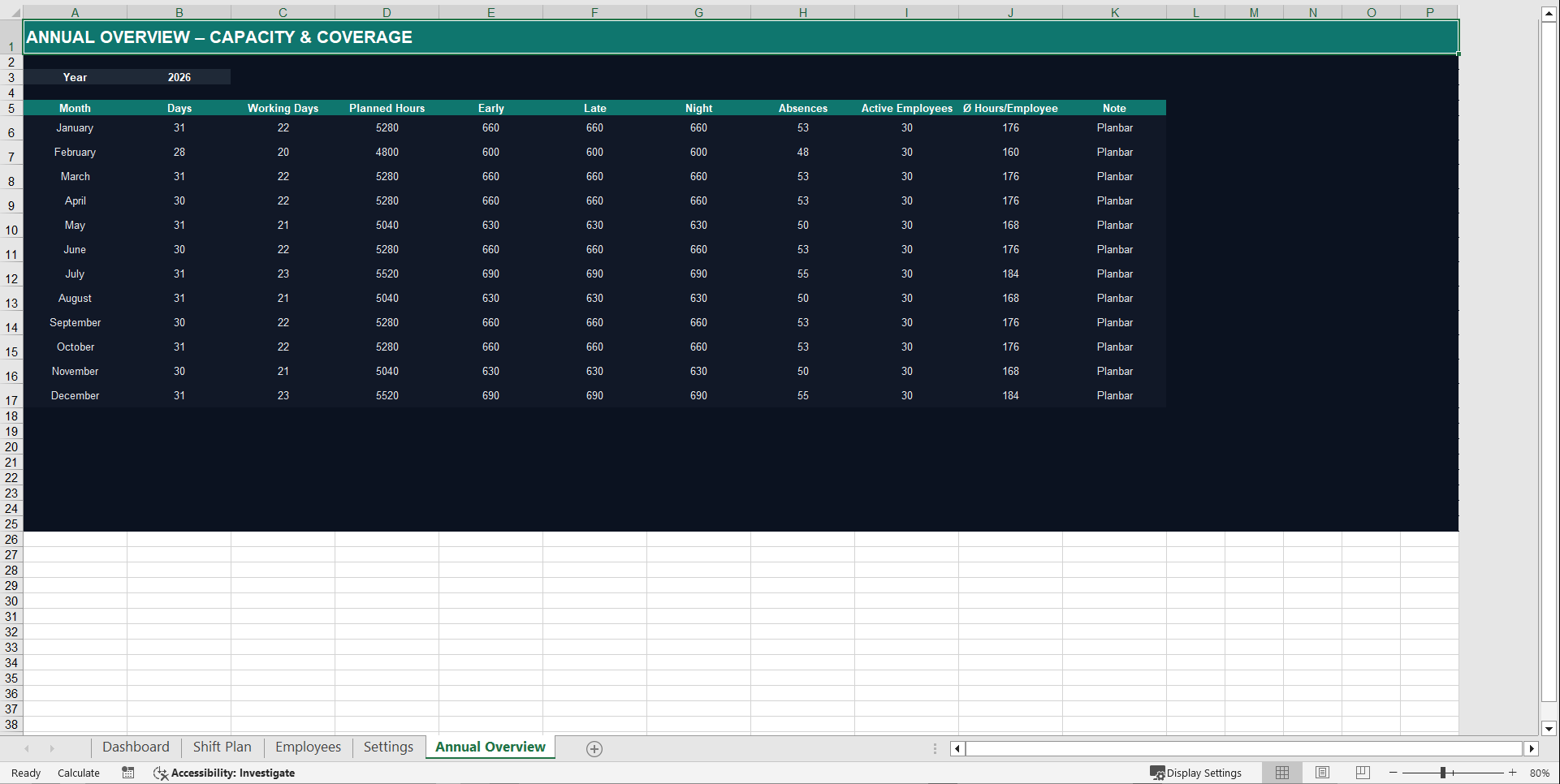This screenshot has height=784, width=1560.
Task: Select the year value 2026 cell
Action: [x=179, y=77]
